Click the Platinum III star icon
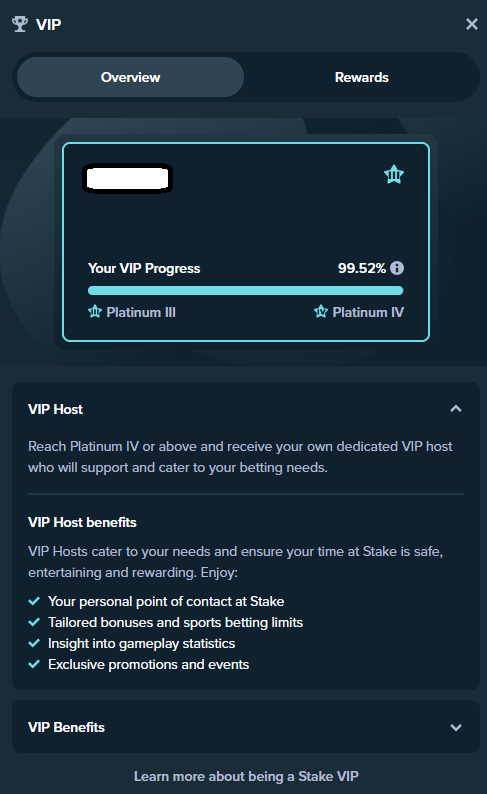The width and height of the screenshot is (487, 794). tap(95, 311)
